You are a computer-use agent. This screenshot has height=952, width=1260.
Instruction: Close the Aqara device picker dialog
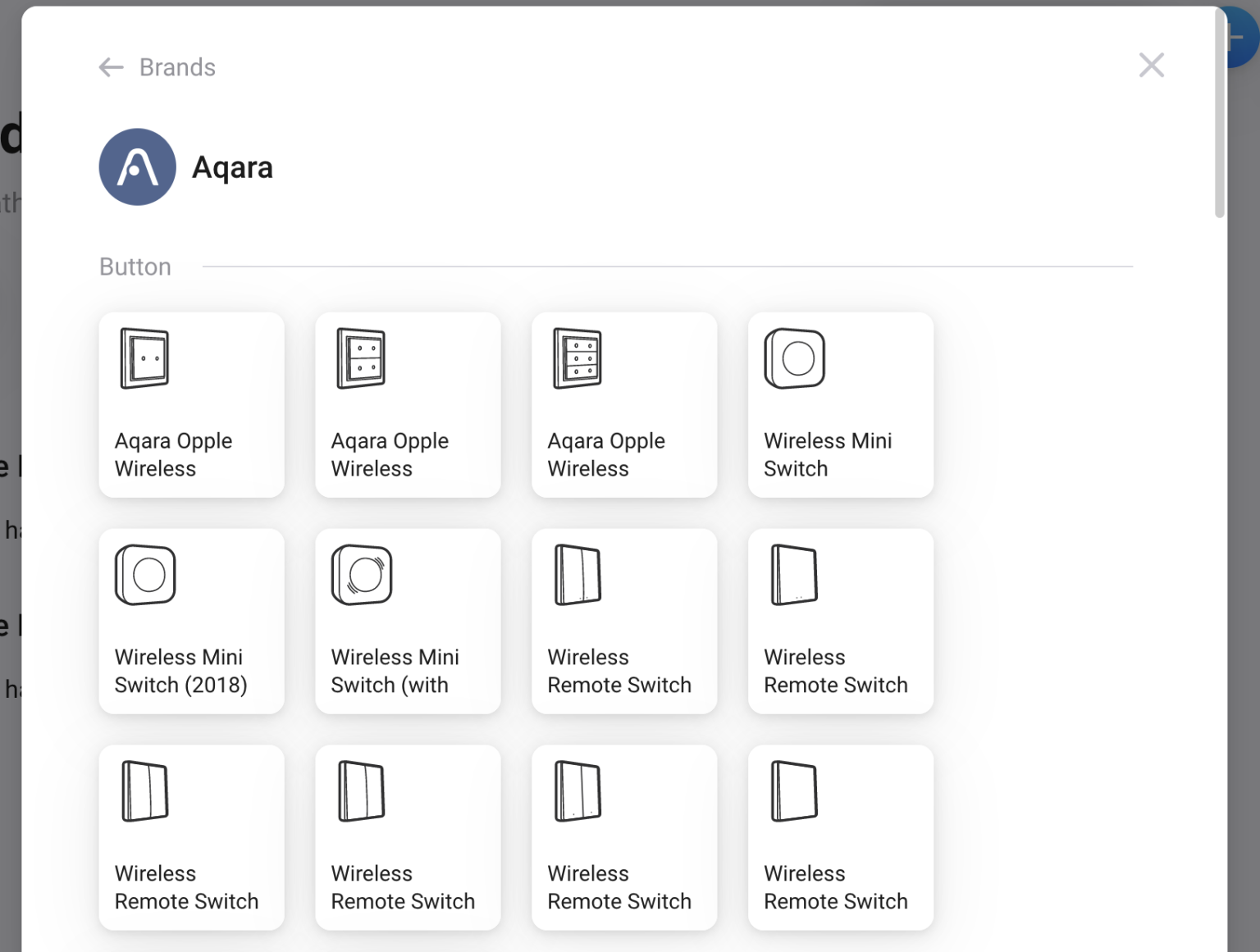[1151, 65]
